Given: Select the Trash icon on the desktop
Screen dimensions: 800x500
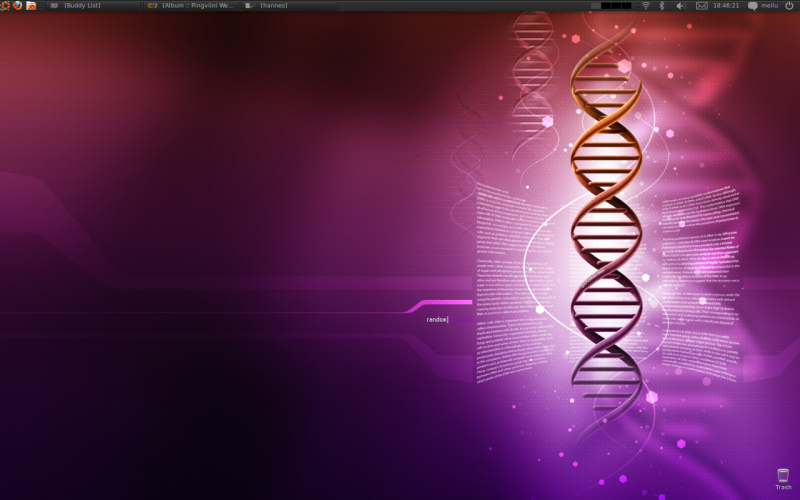Looking at the screenshot, I should 783,479.
